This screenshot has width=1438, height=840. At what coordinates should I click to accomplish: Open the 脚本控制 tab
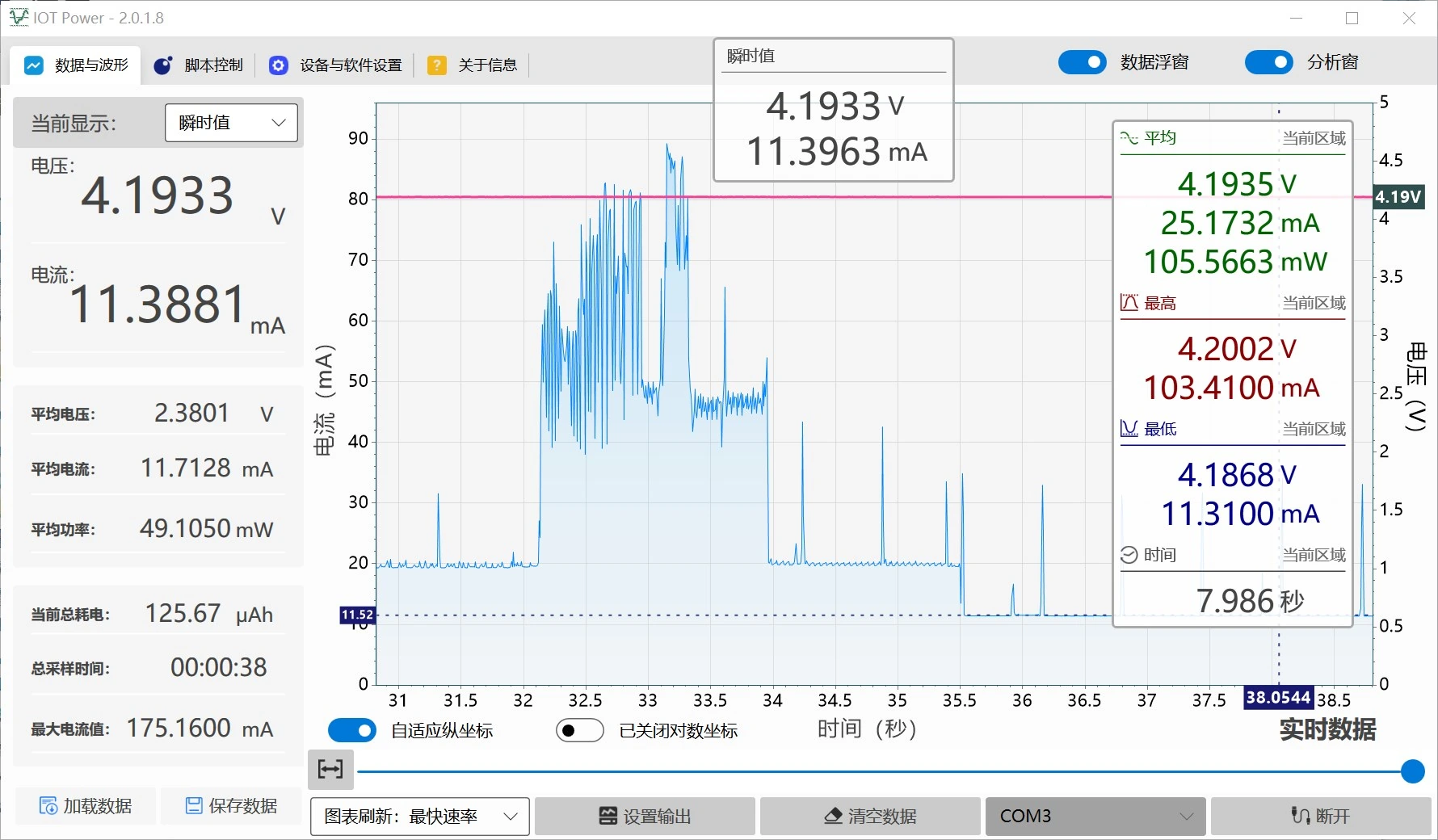coord(198,65)
